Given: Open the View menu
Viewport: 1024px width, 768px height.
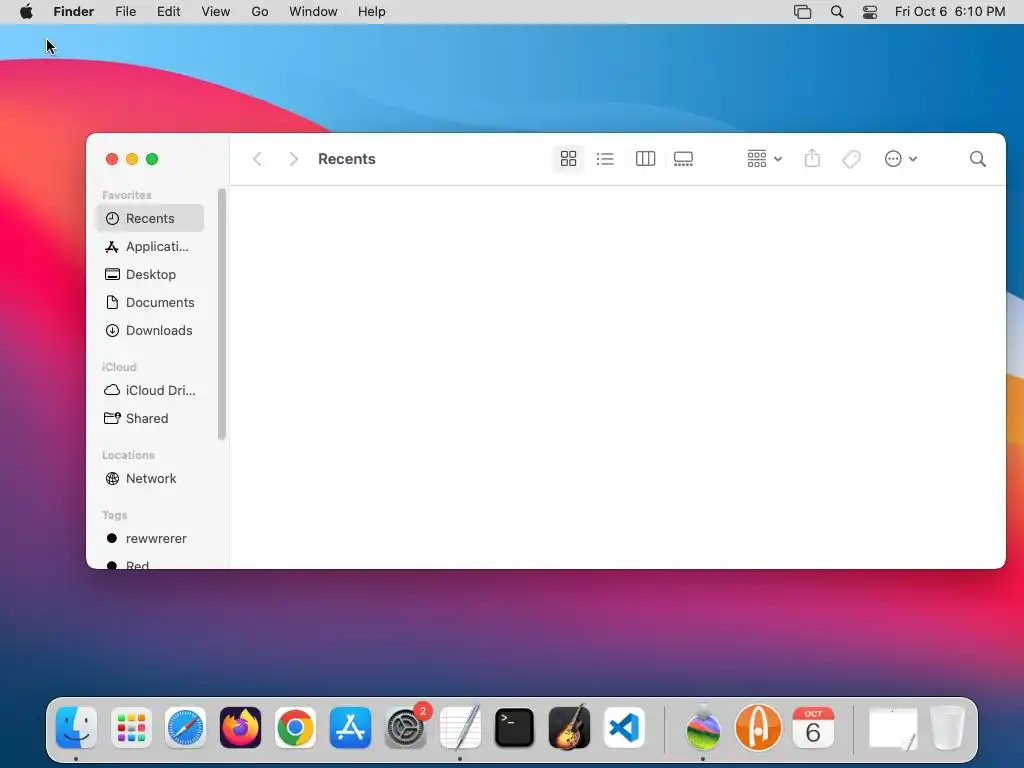Looking at the screenshot, I should click(216, 12).
